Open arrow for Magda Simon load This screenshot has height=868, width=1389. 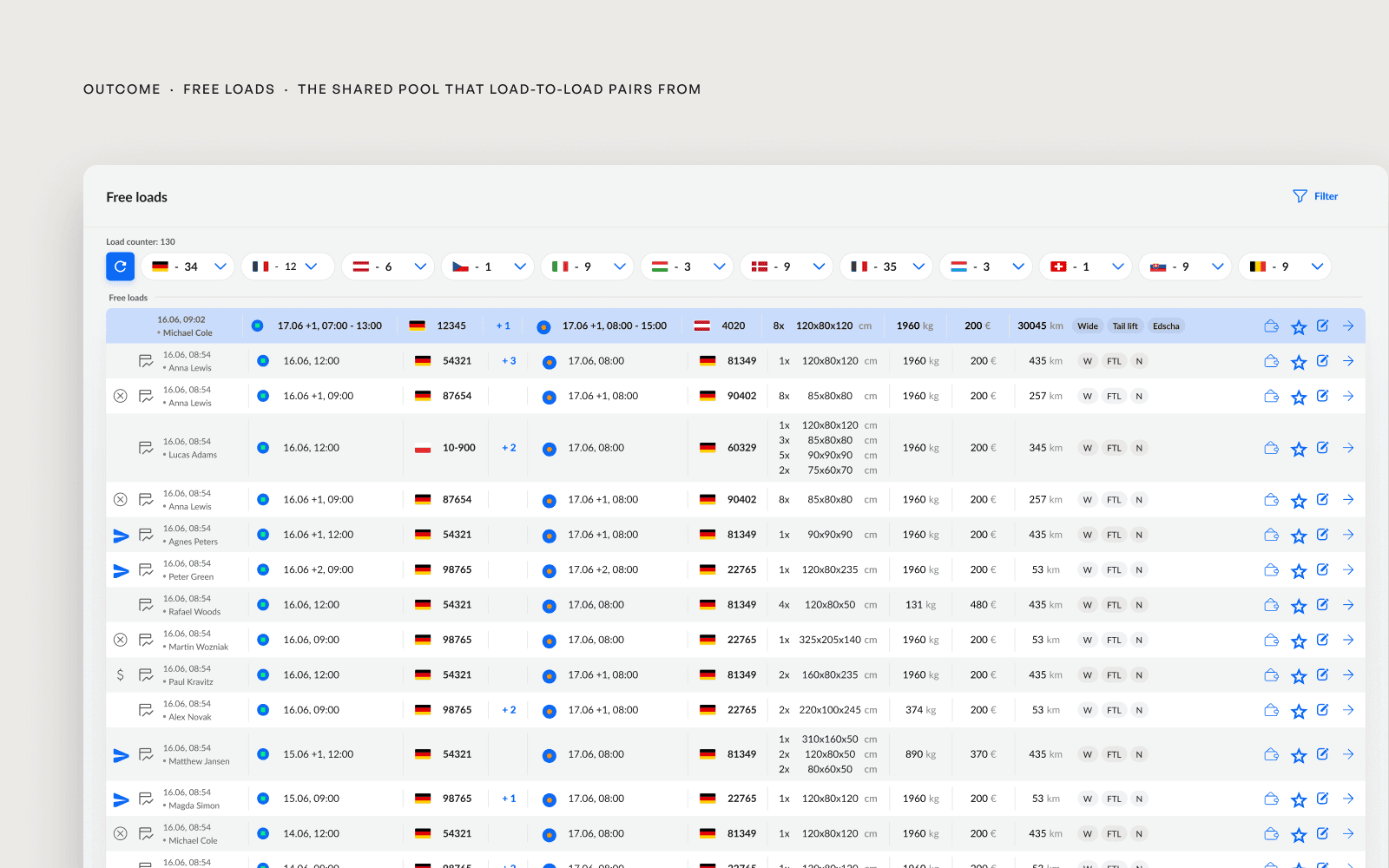pos(1348,799)
